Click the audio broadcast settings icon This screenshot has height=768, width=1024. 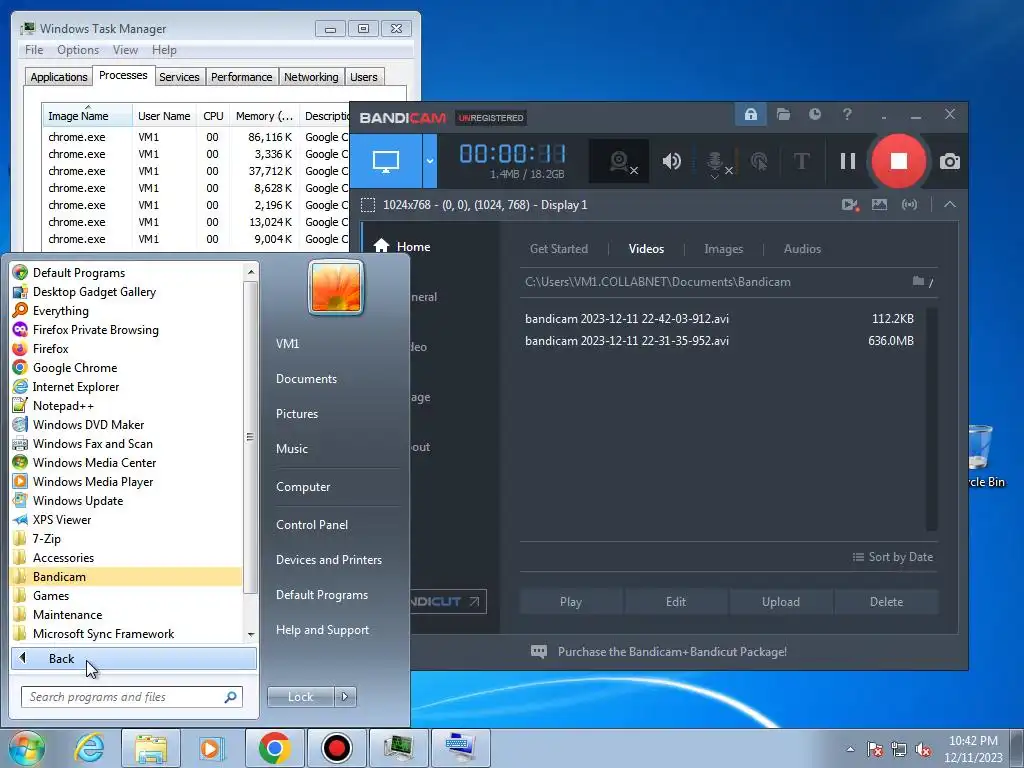tap(909, 205)
